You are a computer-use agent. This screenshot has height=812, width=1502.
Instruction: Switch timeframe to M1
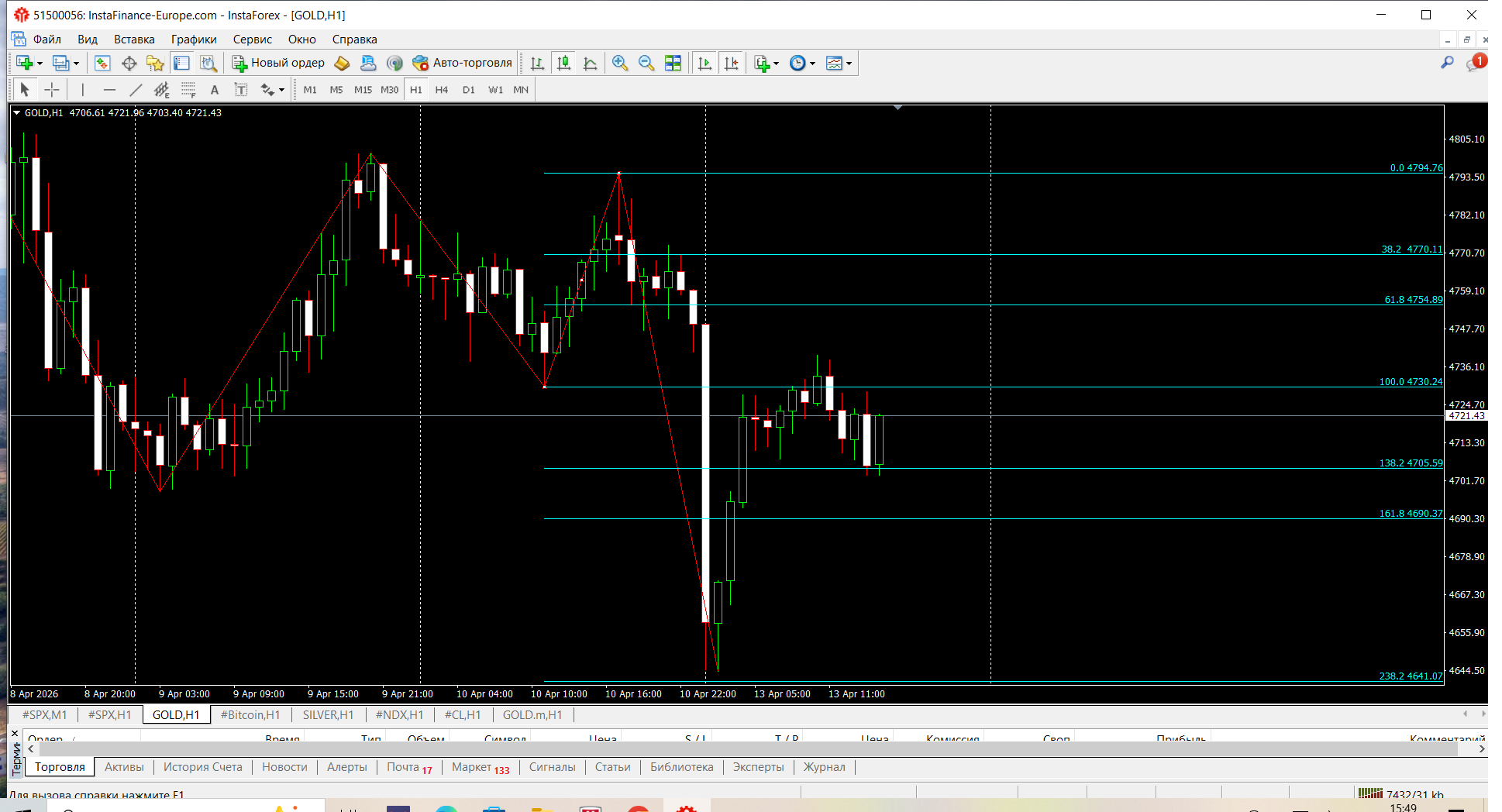pos(310,90)
